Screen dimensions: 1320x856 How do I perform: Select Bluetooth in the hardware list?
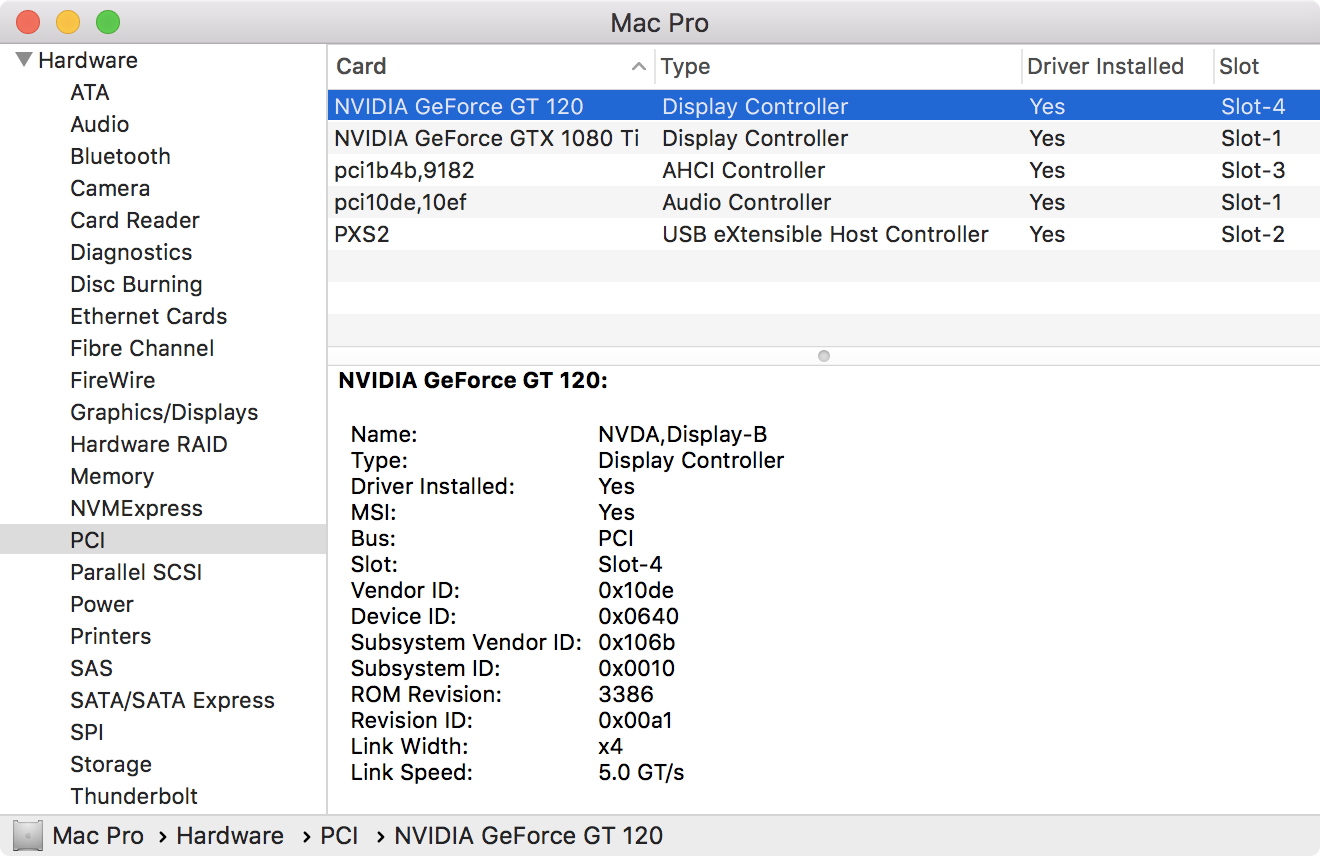pos(120,156)
